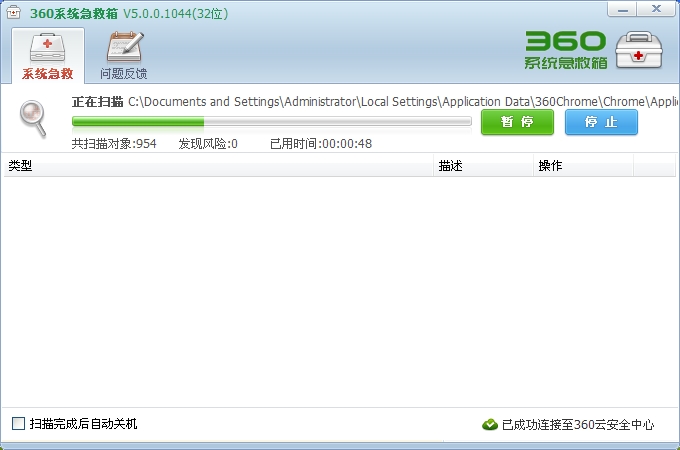Click the green 360 系统急救箱 logo
The height and width of the screenshot is (450, 680).
click(565, 49)
